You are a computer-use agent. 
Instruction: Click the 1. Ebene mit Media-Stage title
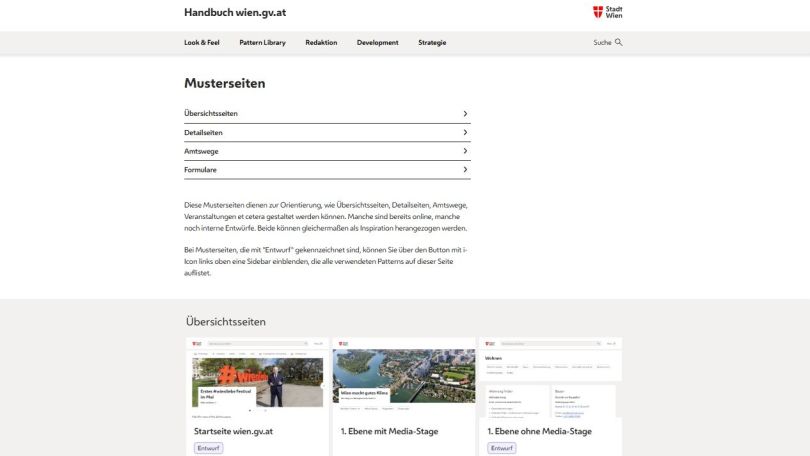tap(390, 431)
